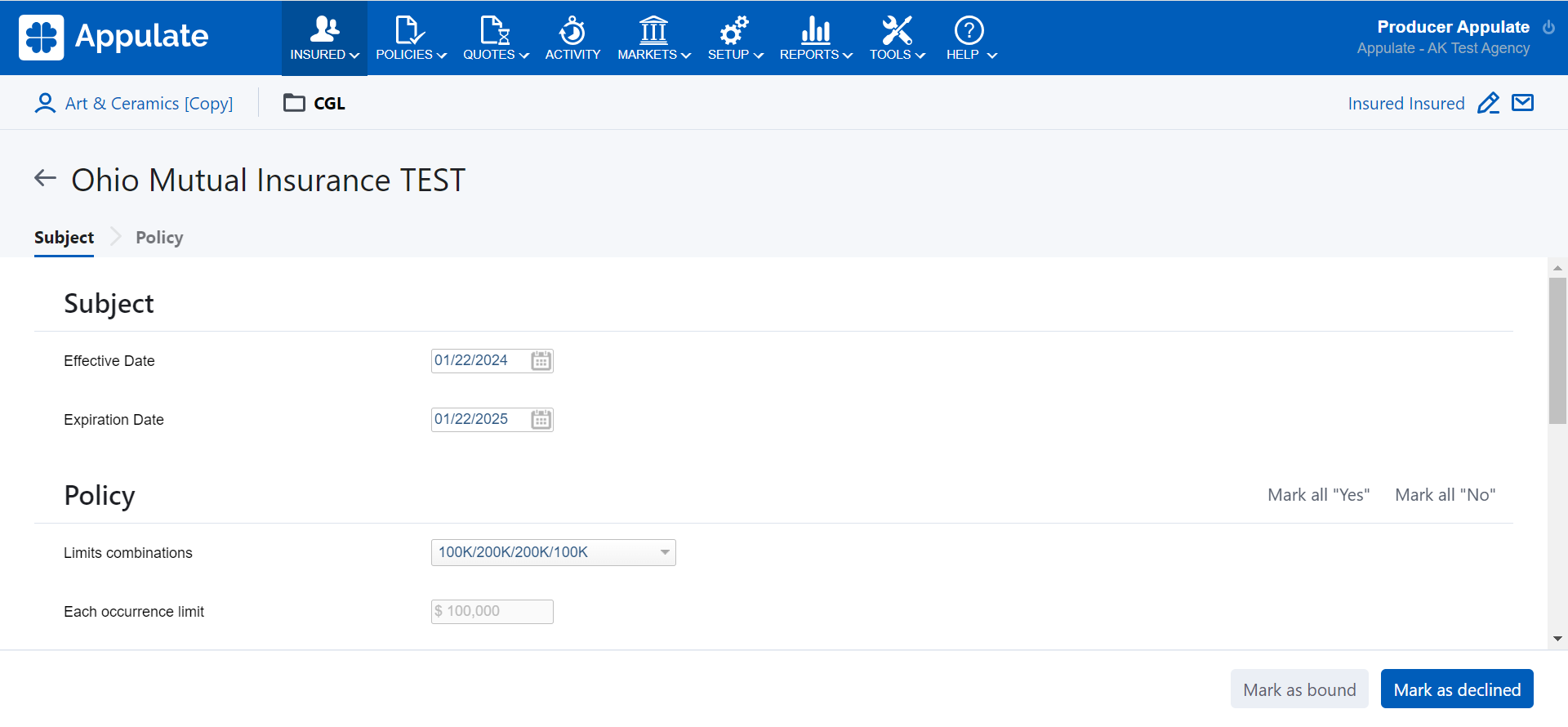Click into the Effective Date field
Image resolution: width=1568 pixels, height=727 pixels.
pyautogui.click(x=479, y=361)
